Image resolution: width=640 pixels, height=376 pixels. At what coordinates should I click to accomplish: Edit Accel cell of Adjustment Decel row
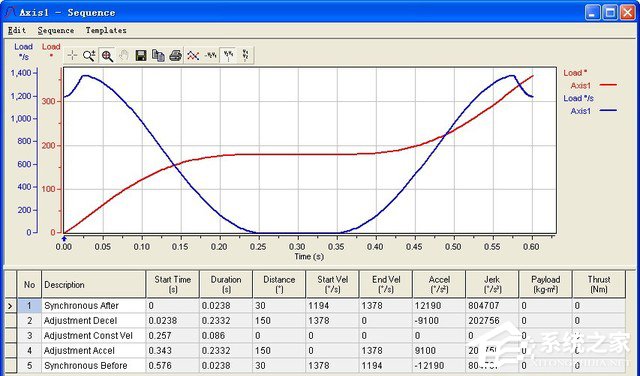(439, 321)
